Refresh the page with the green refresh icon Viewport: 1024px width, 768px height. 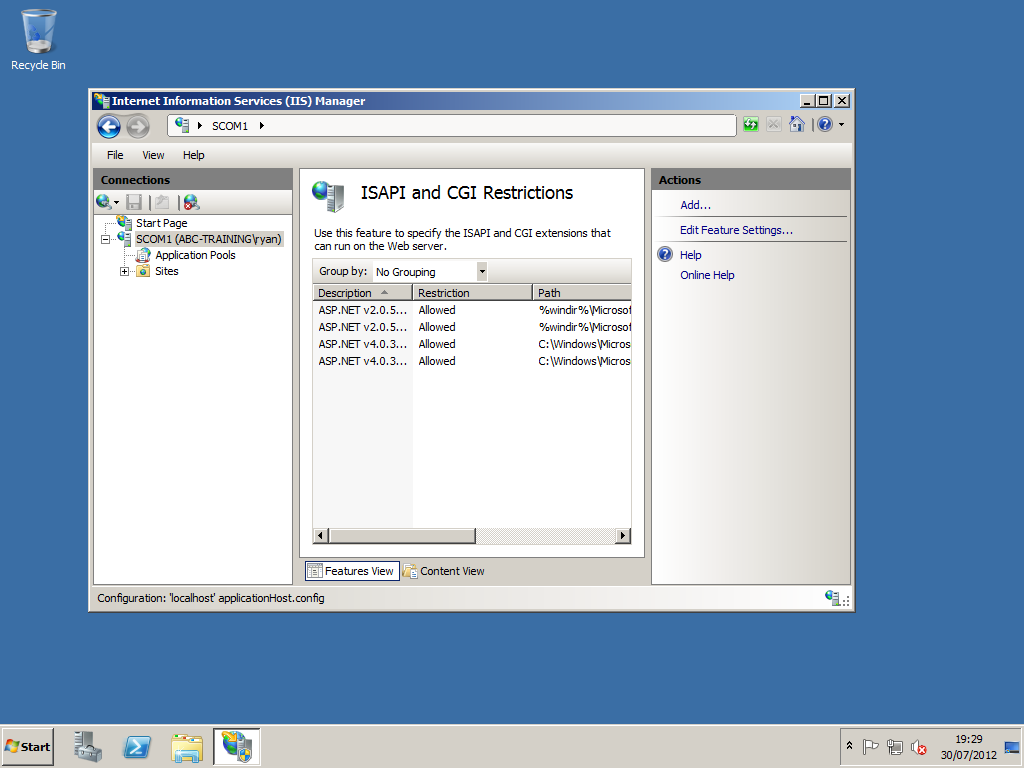750,124
